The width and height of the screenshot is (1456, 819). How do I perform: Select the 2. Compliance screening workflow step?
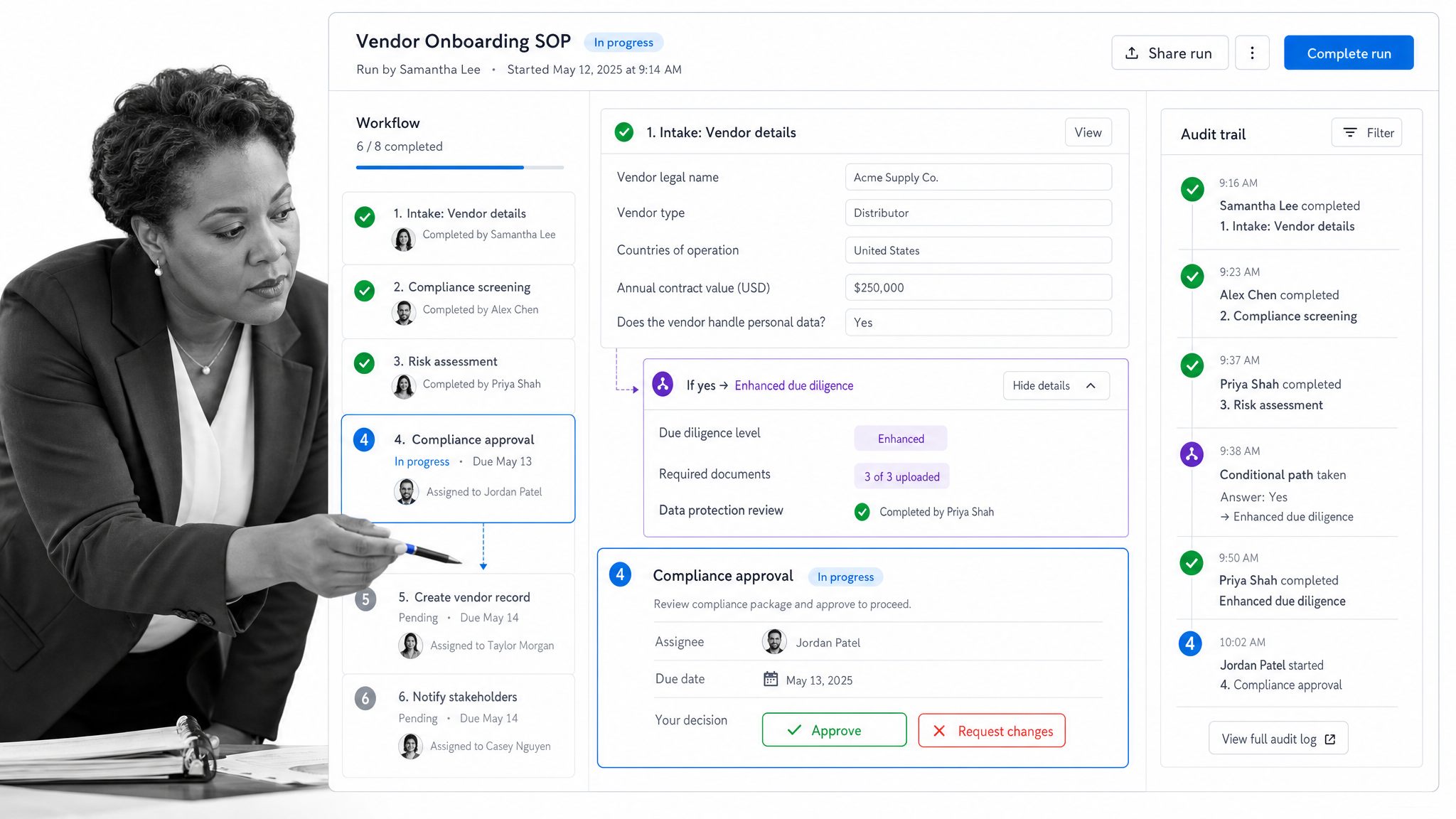pyautogui.click(x=459, y=301)
